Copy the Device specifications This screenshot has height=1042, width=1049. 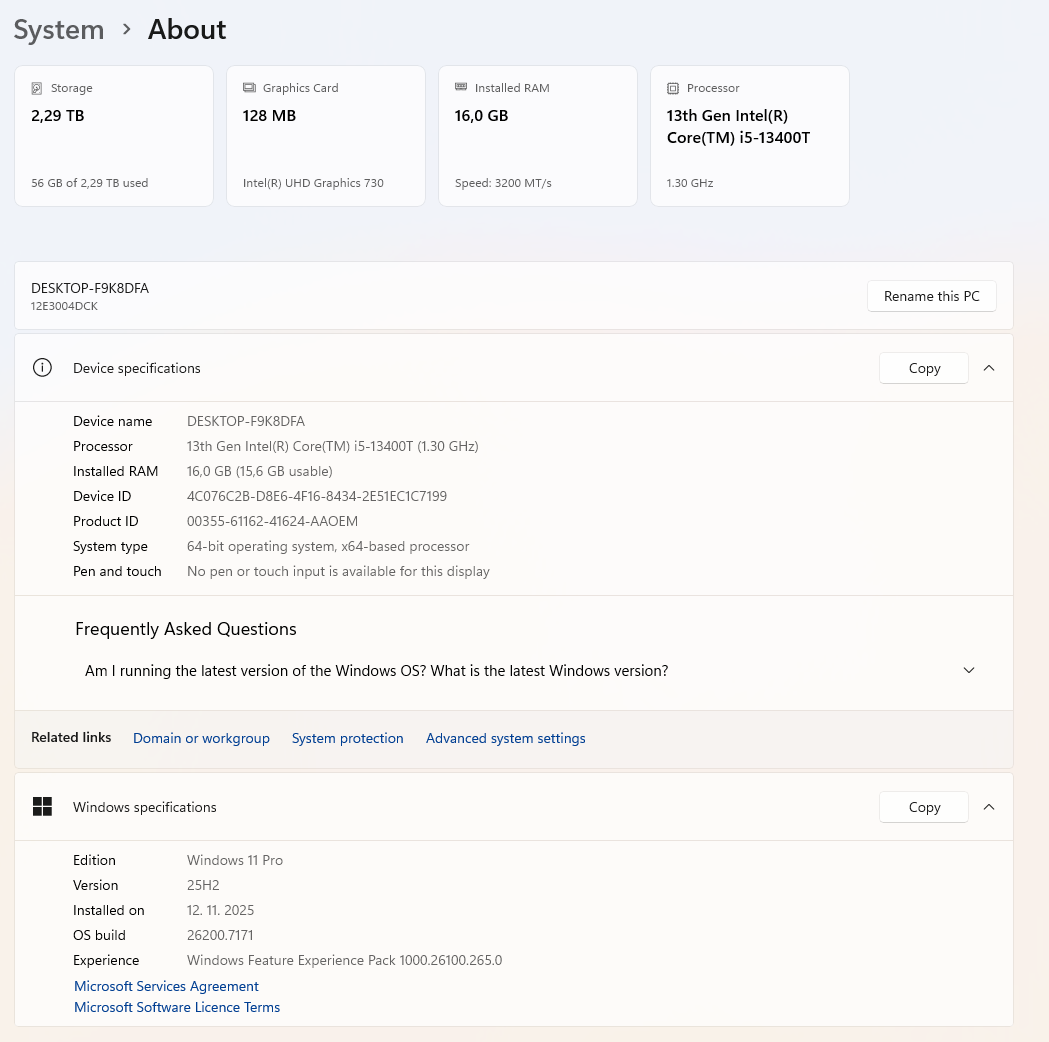click(924, 368)
